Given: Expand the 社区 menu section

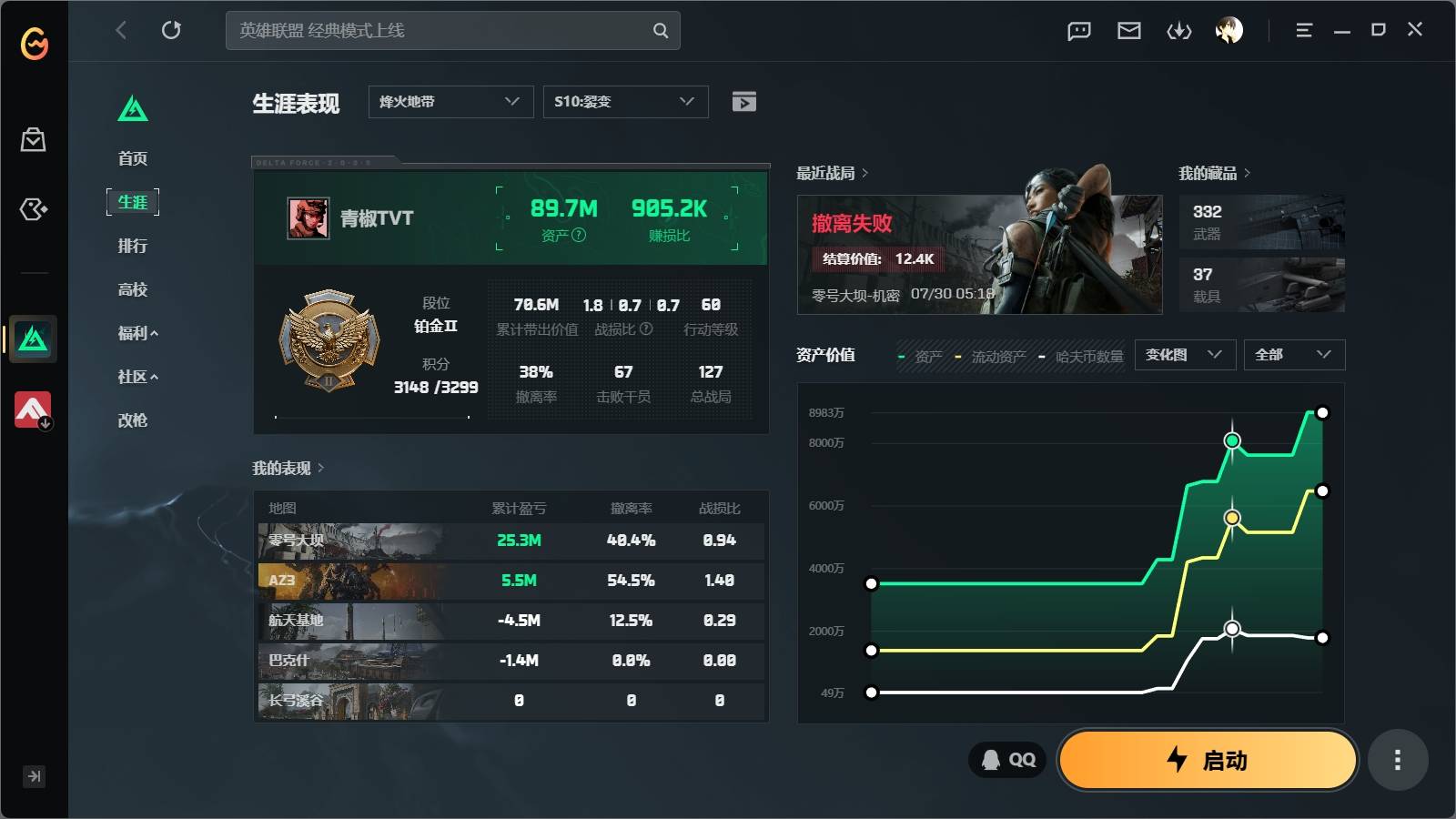Looking at the screenshot, I should click(138, 377).
